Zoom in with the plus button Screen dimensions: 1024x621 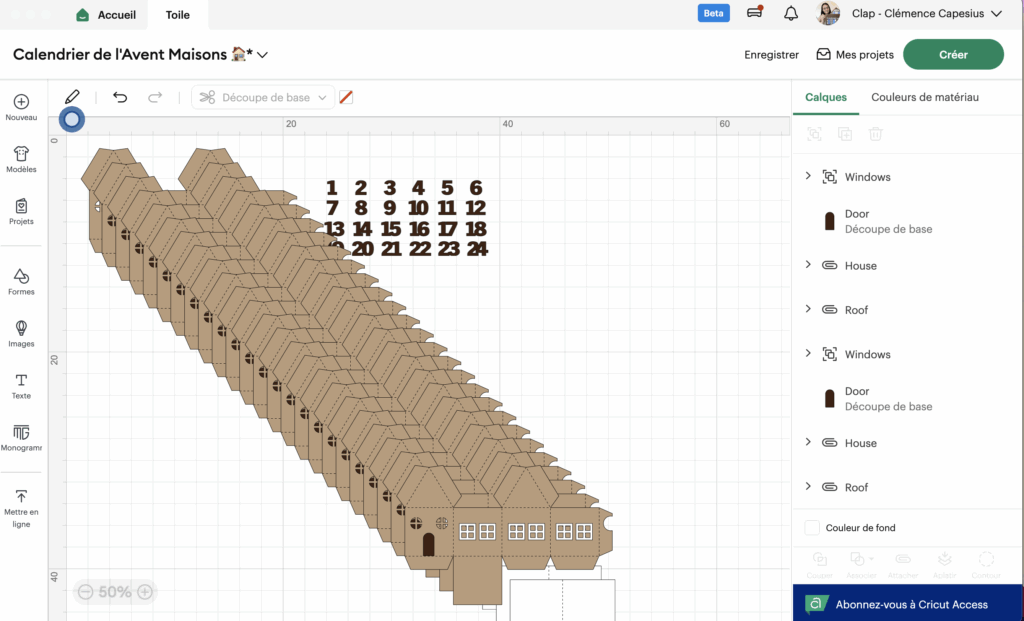click(145, 592)
